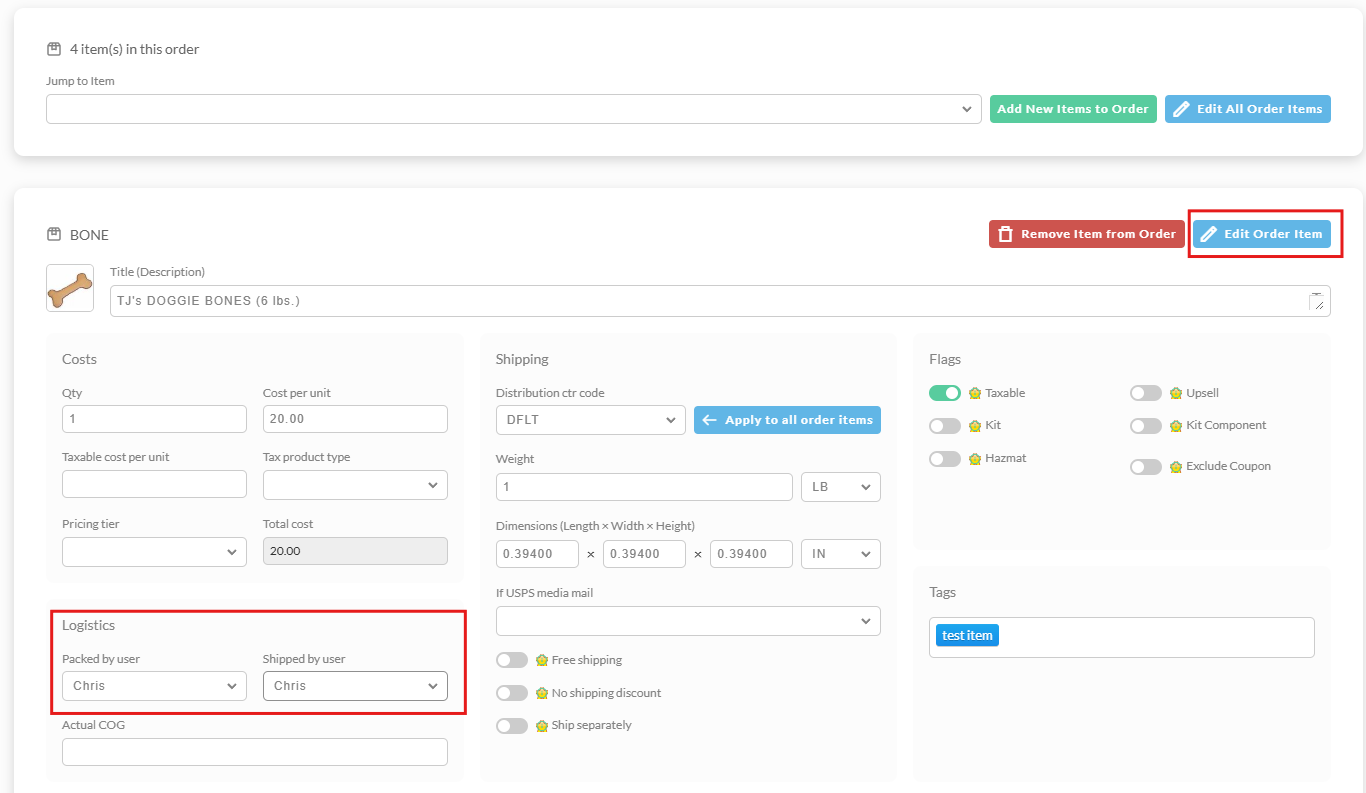
Task: Click the 'test item' tag
Action: (x=967, y=635)
